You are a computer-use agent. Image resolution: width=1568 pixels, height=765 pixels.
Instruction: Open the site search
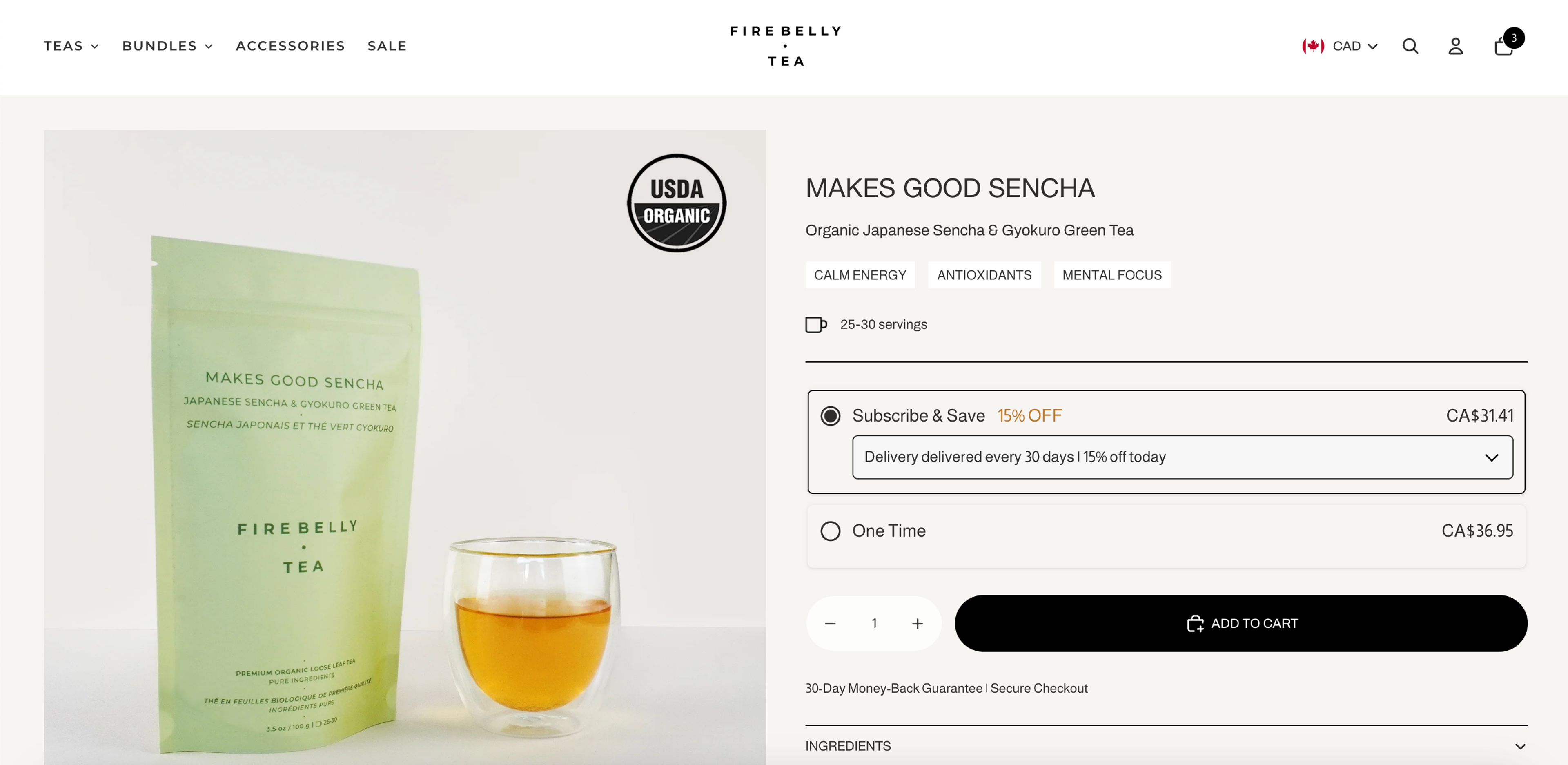click(x=1410, y=46)
